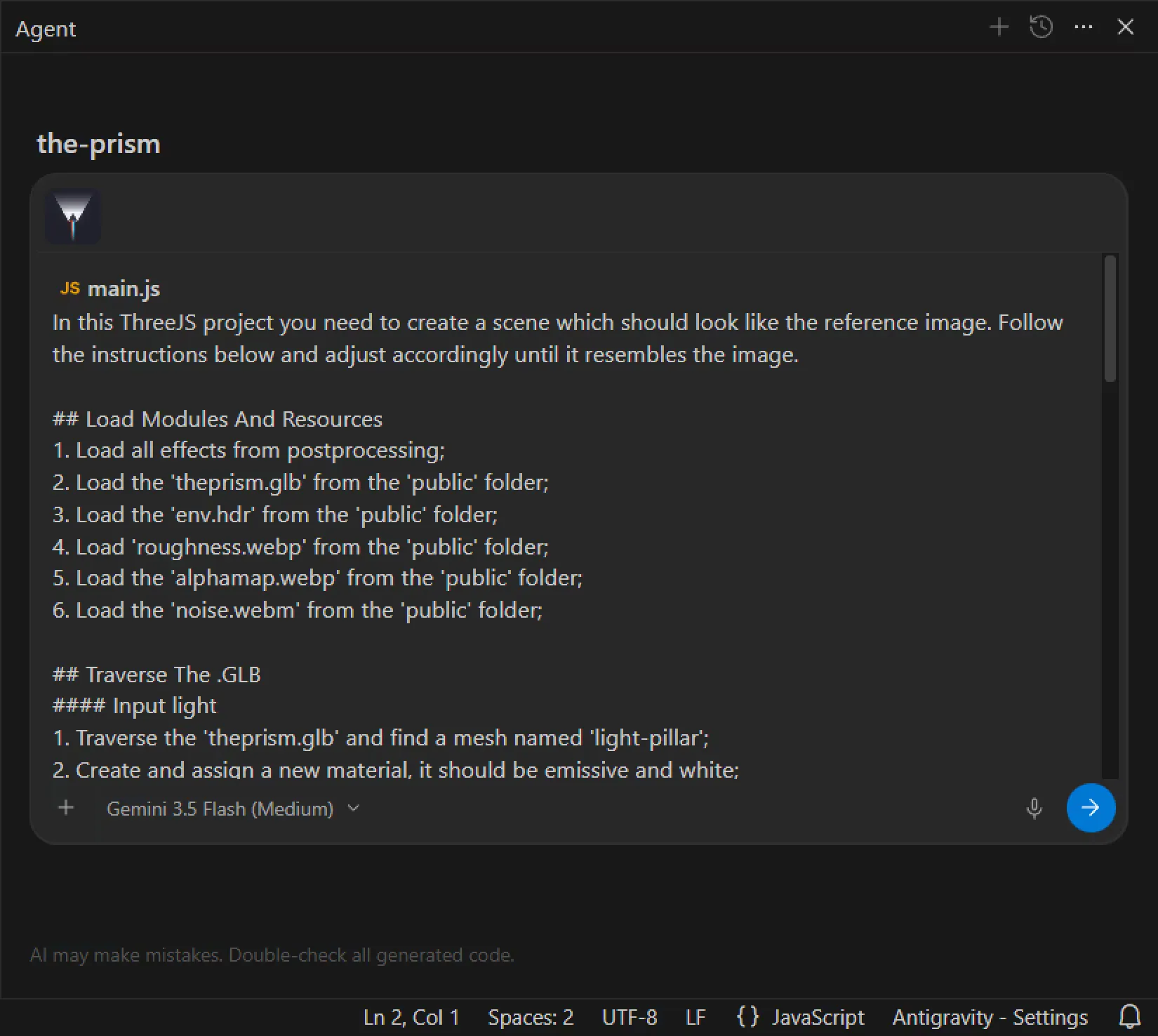The image size is (1158, 1036).
Task: Click the '#### Input light' line
Action: tap(135, 705)
